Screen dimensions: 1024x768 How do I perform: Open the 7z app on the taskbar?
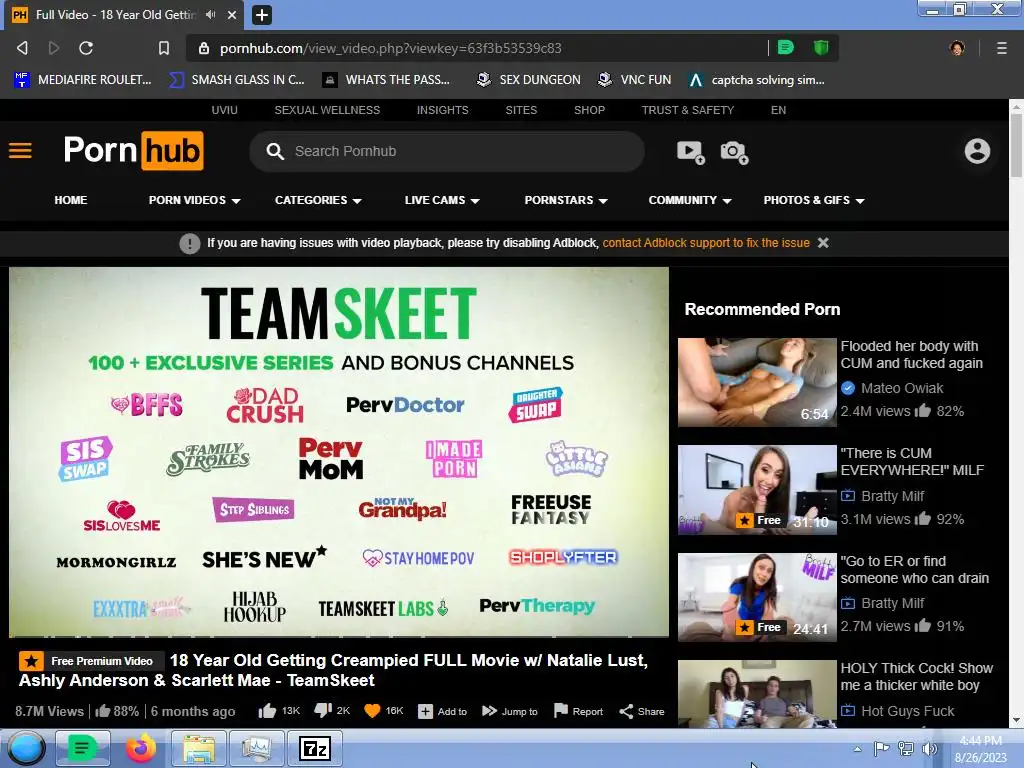click(x=315, y=748)
